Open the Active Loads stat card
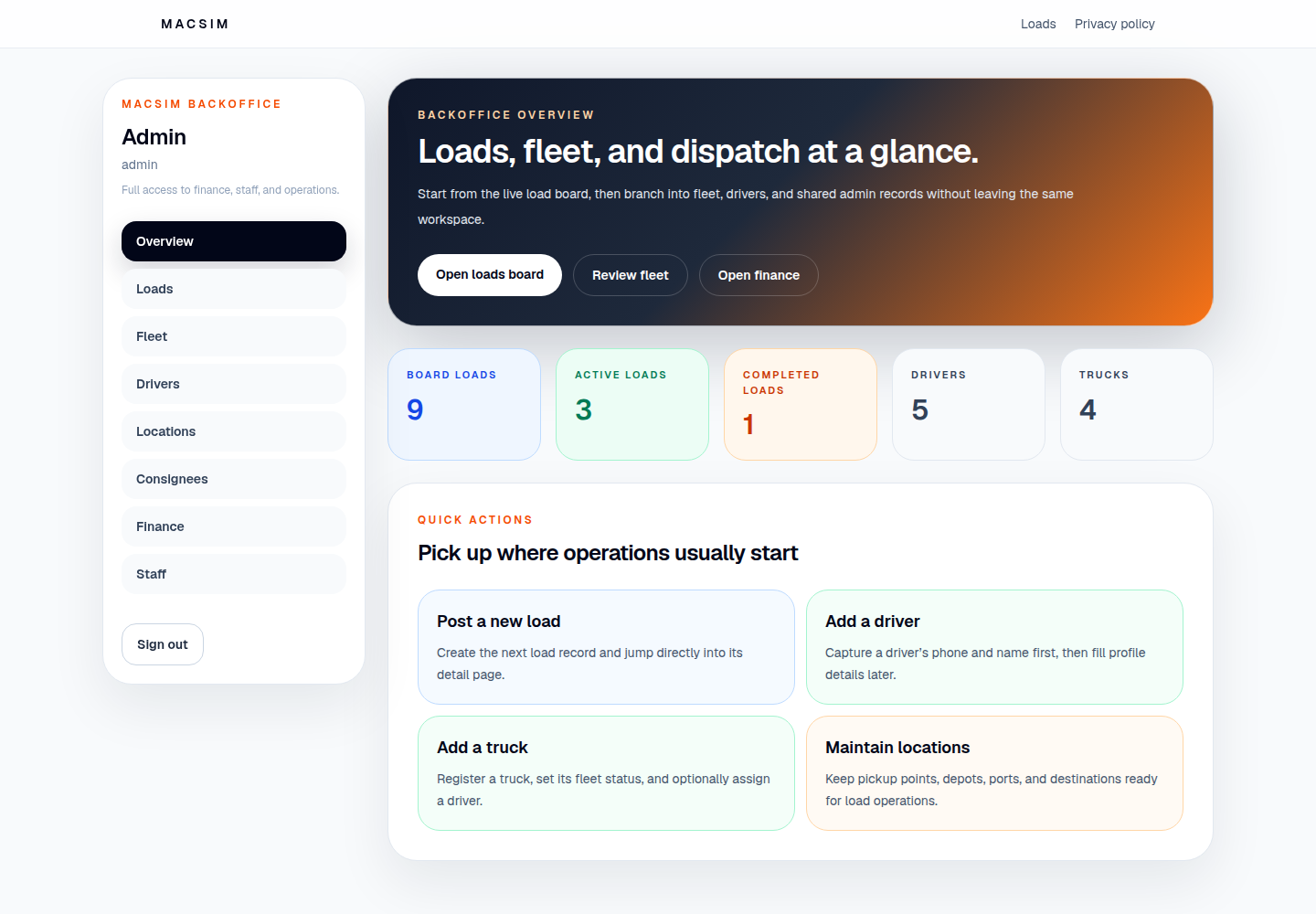This screenshot has height=914, width=1316. click(x=632, y=404)
